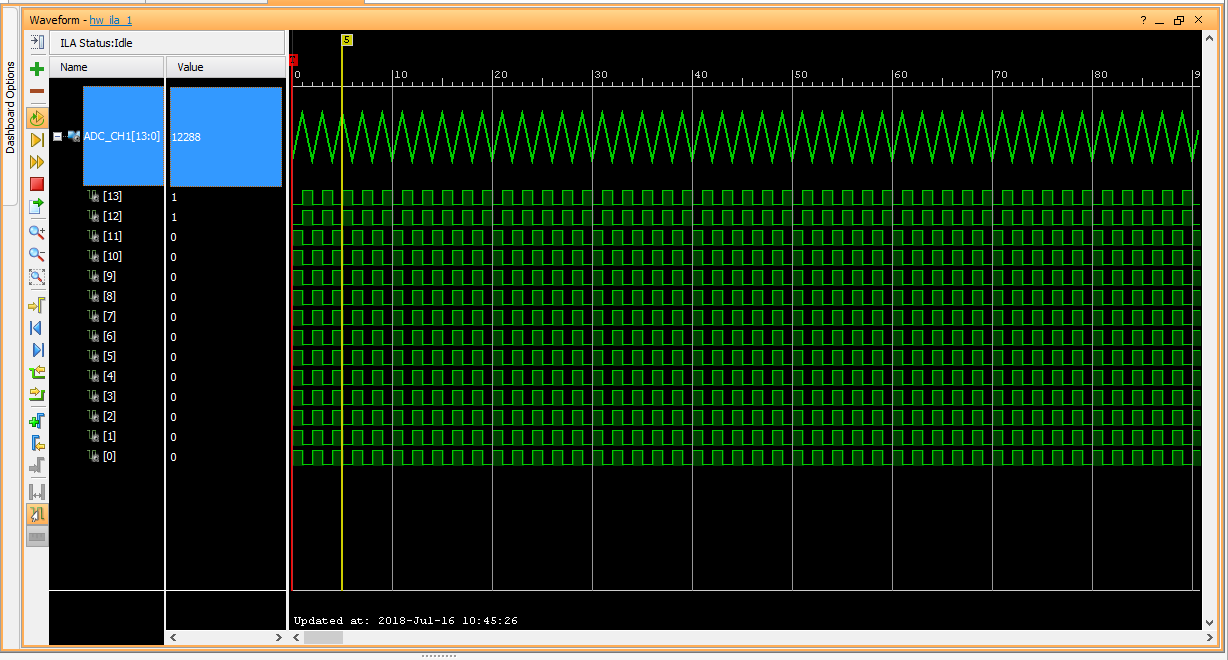The image size is (1228, 660).
Task: Click the 12288 value cell
Action: point(226,136)
